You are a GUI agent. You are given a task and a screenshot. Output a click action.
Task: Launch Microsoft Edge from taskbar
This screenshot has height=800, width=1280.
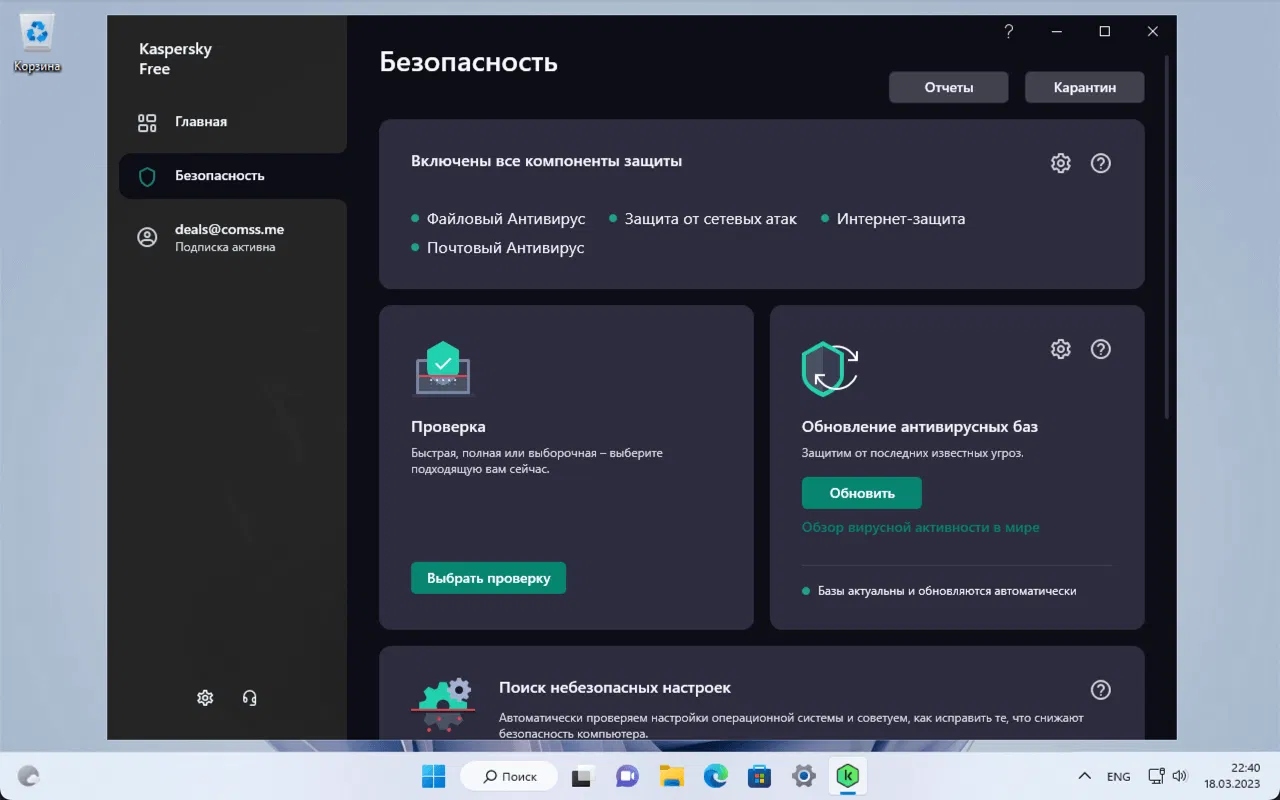click(715, 776)
